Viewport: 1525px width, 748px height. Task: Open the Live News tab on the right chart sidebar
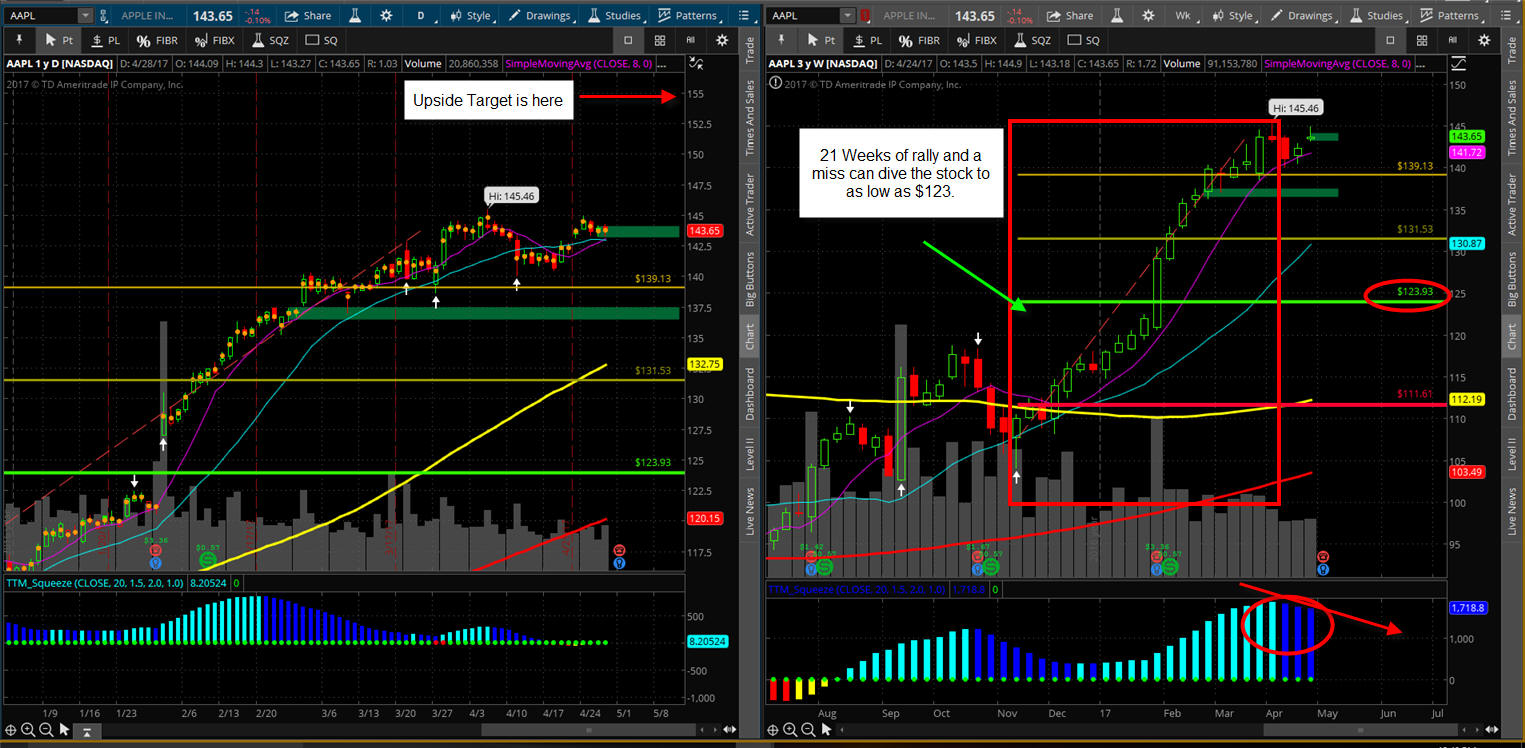tap(1512, 511)
